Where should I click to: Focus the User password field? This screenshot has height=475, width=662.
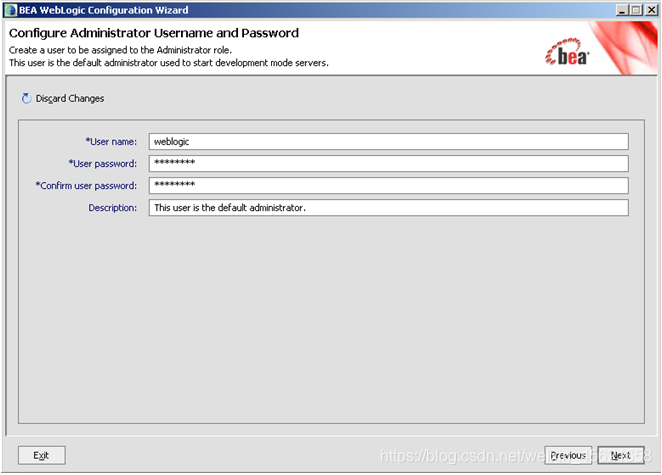388,163
